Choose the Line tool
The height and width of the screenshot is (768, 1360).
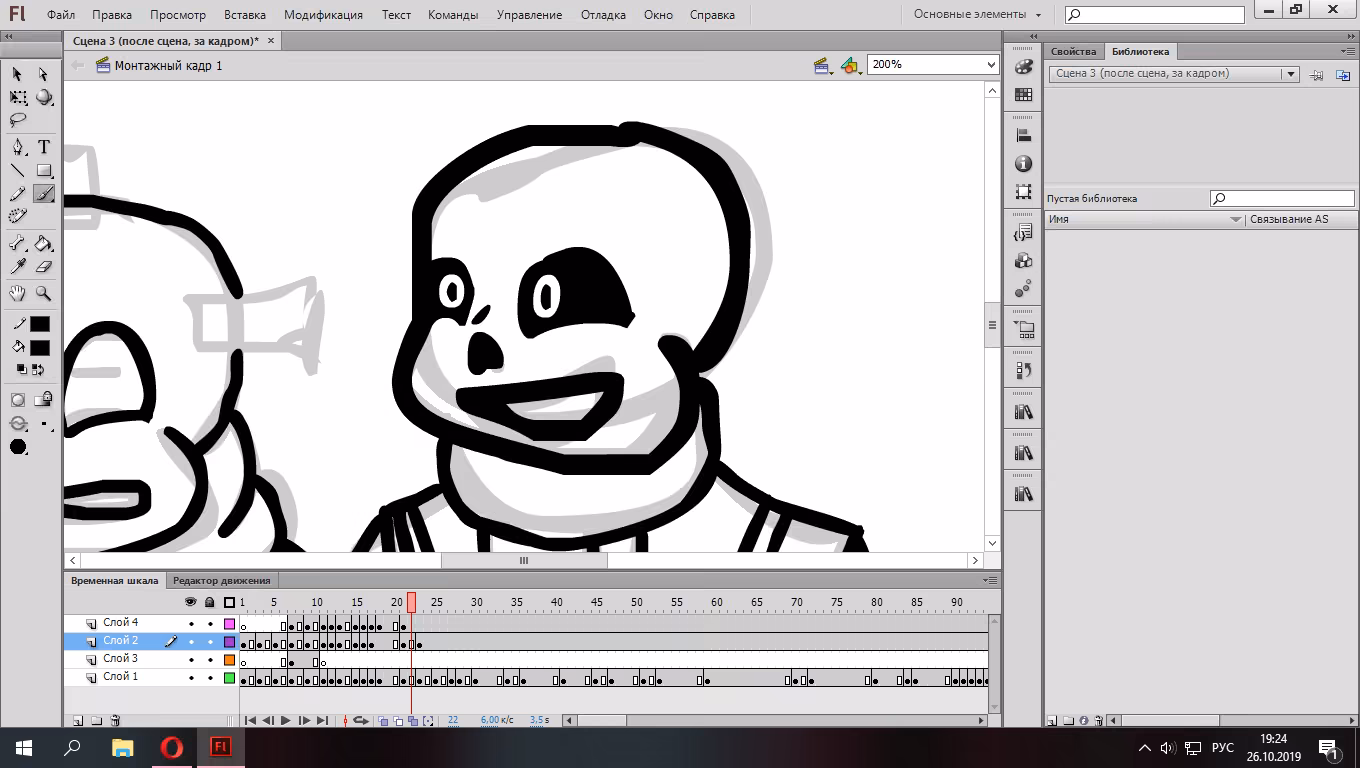click(x=18, y=171)
